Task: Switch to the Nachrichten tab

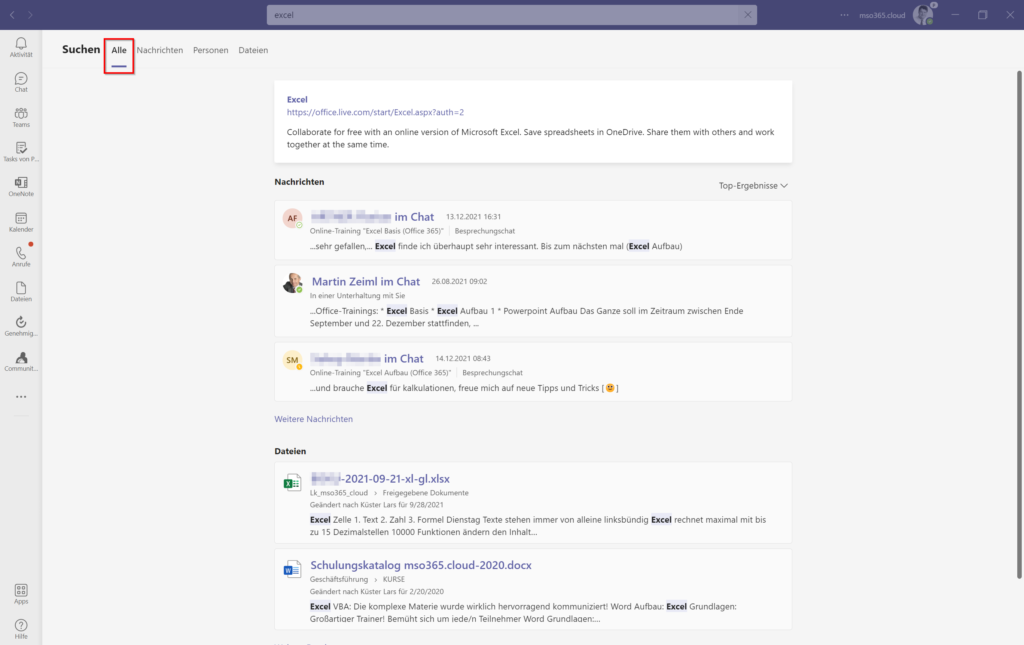Action: pyautogui.click(x=160, y=50)
